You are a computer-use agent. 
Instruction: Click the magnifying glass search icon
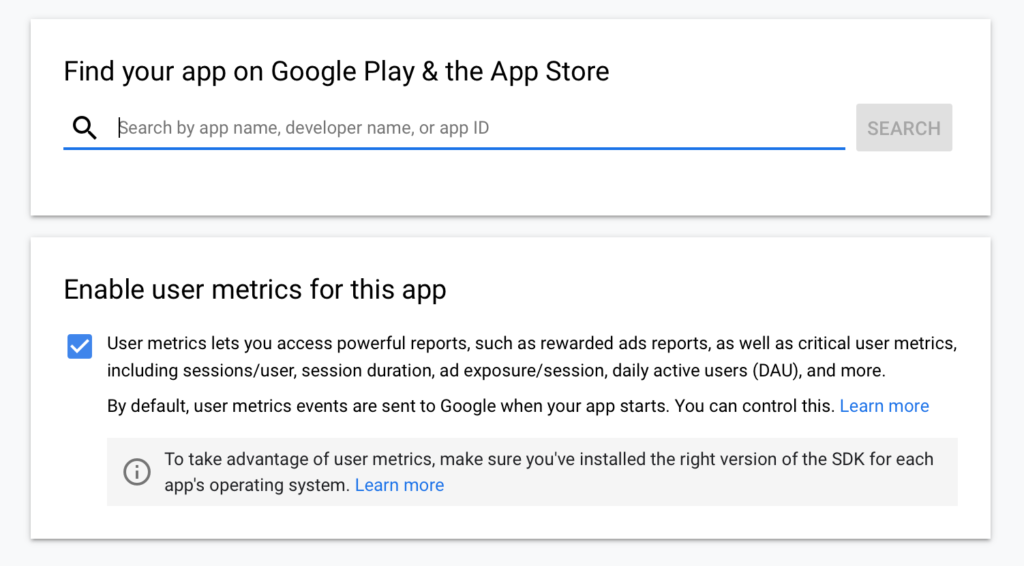[x=84, y=128]
